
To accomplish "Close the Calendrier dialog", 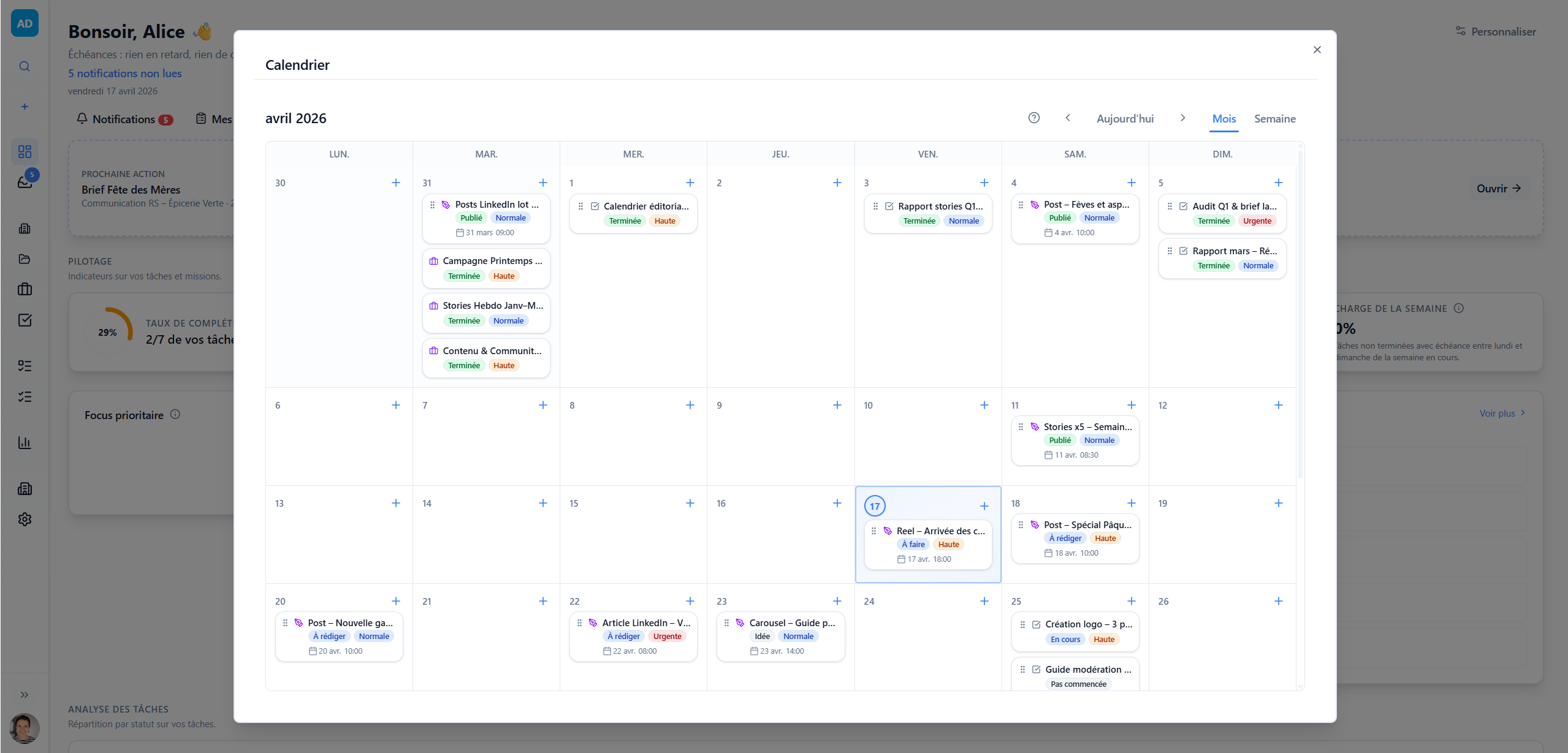I will pos(1317,50).
